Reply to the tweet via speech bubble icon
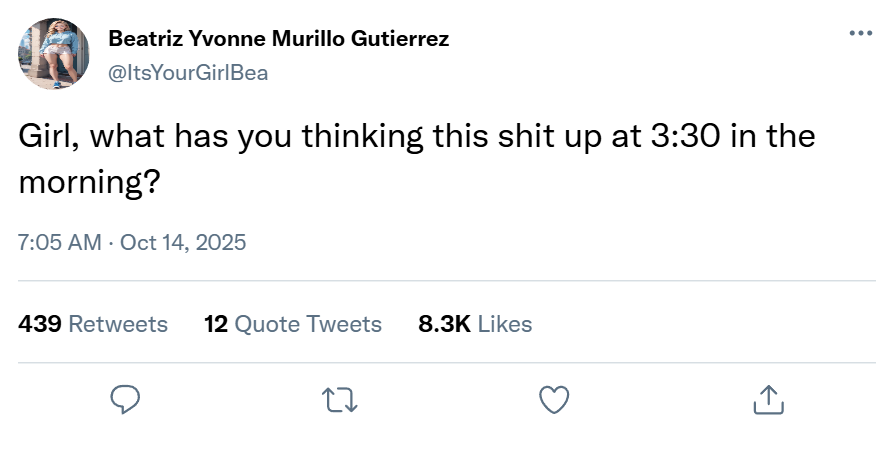The height and width of the screenshot is (454, 894). pyautogui.click(x=124, y=400)
